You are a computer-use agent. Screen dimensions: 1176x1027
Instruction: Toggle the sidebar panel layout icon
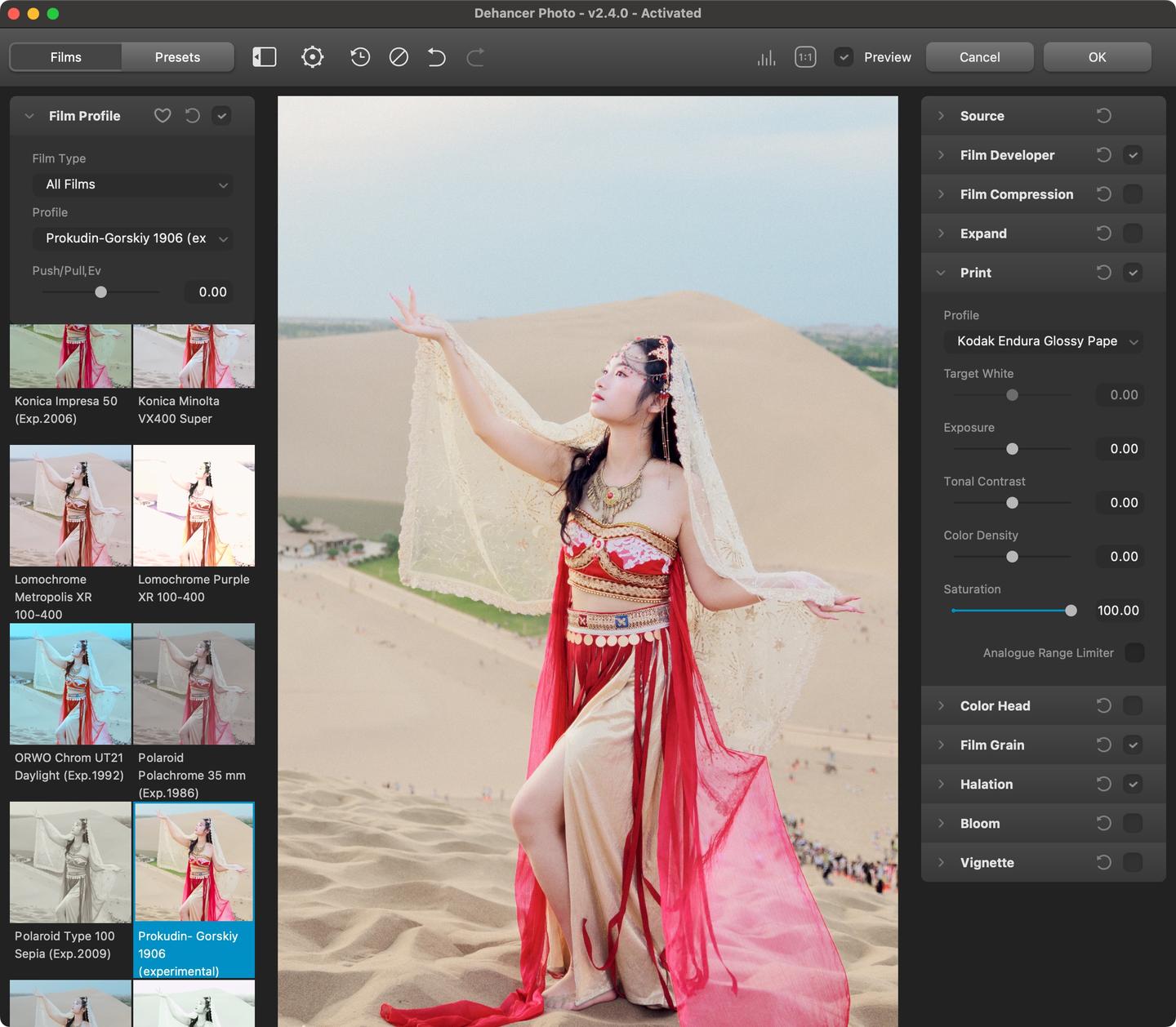(265, 57)
